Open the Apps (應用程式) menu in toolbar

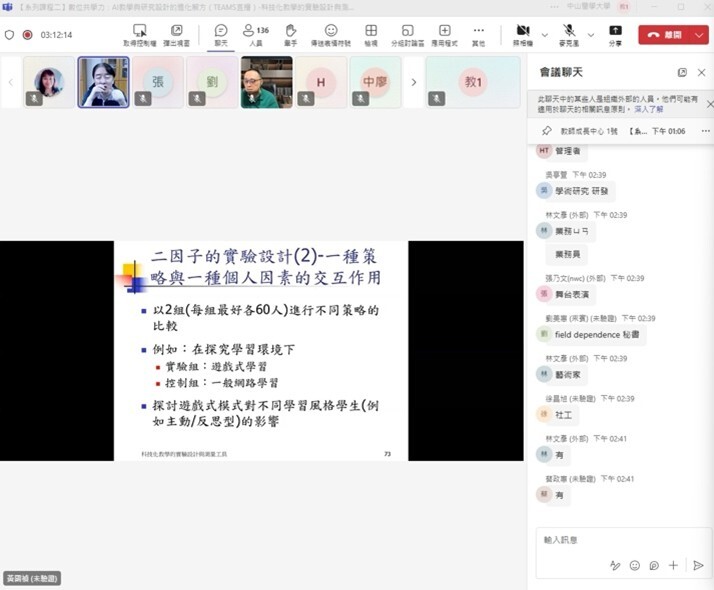point(444,34)
